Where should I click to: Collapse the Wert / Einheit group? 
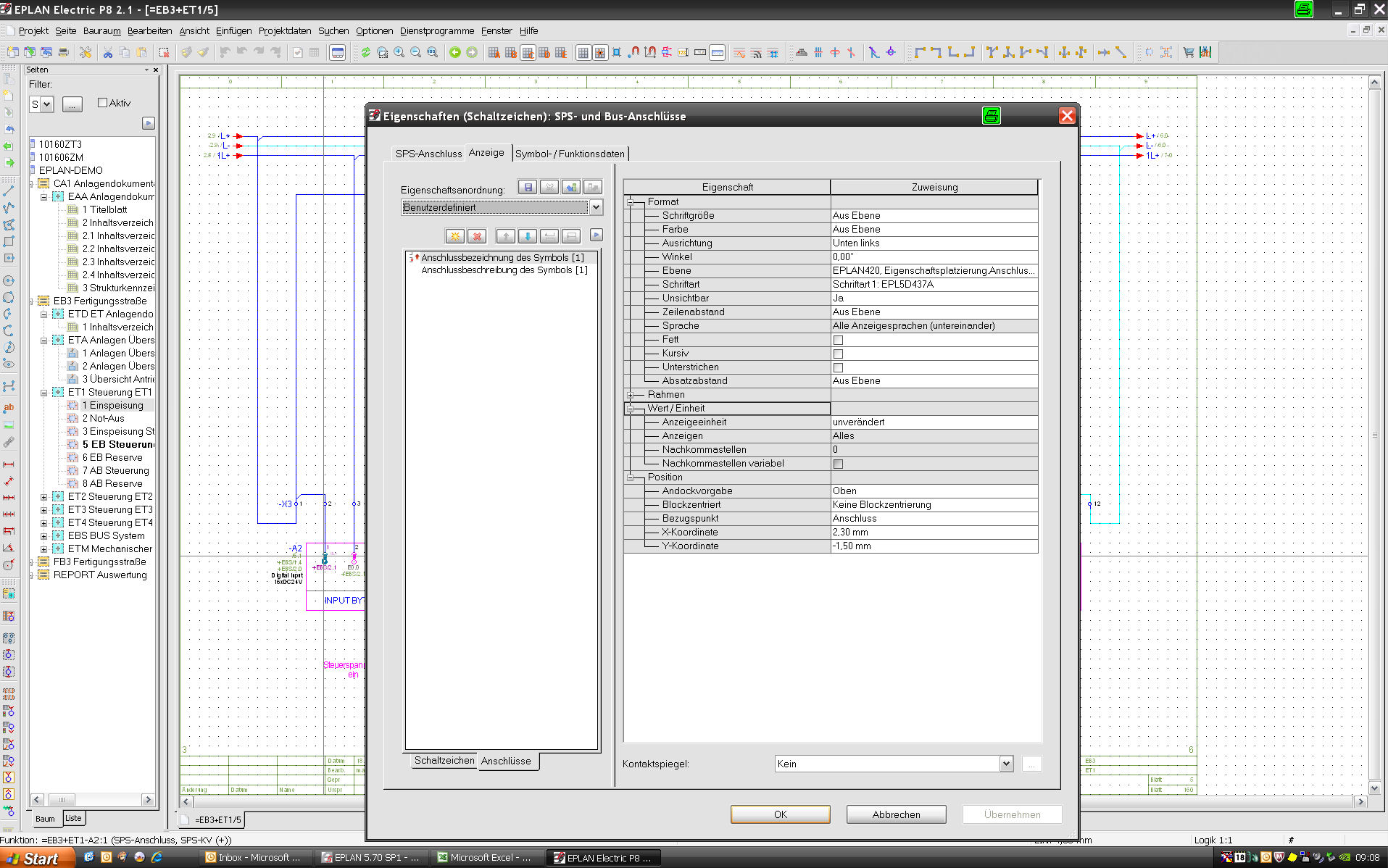(631, 409)
